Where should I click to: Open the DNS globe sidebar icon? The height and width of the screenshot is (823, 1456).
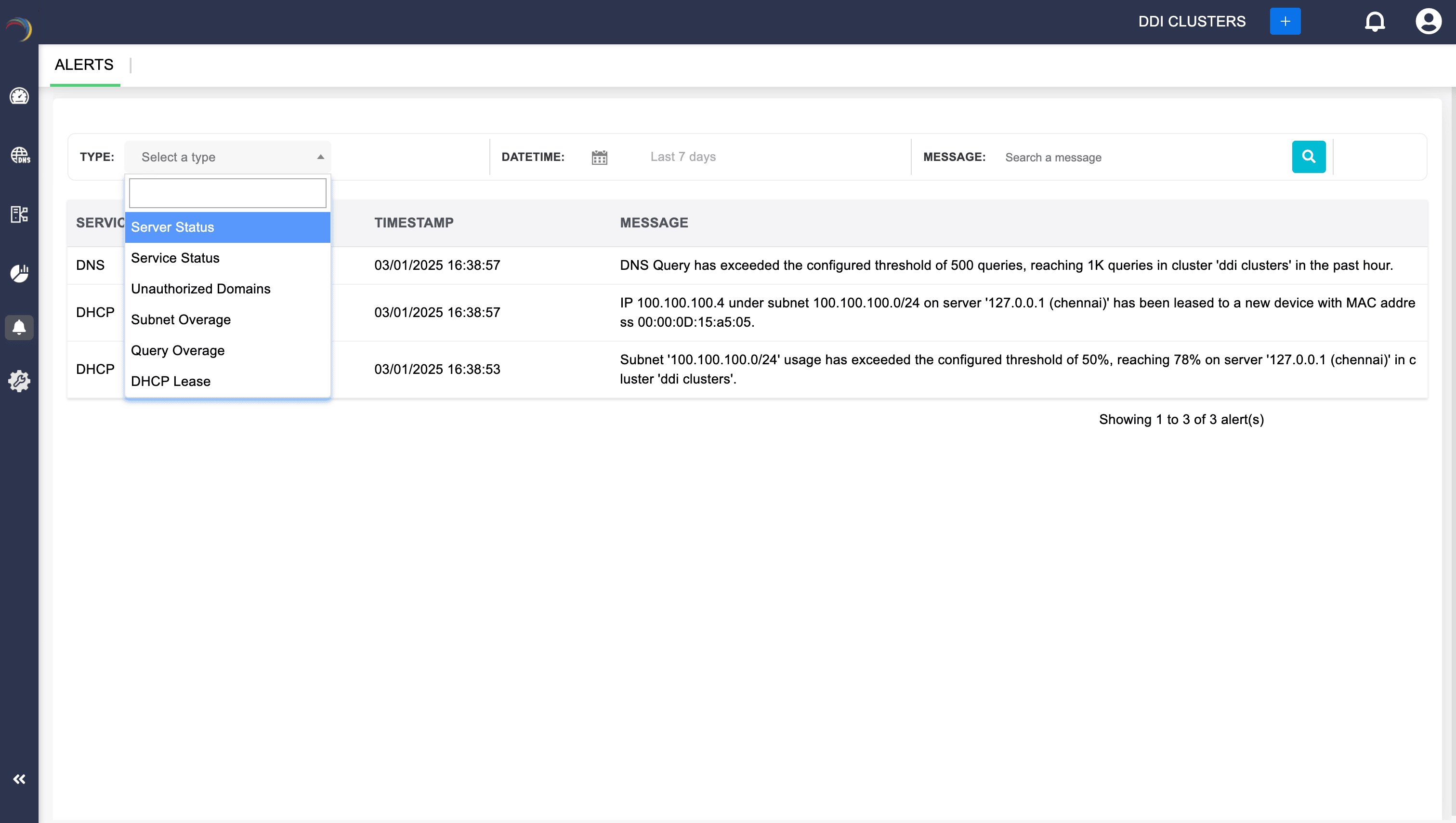pyautogui.click(x=20, y=155)
